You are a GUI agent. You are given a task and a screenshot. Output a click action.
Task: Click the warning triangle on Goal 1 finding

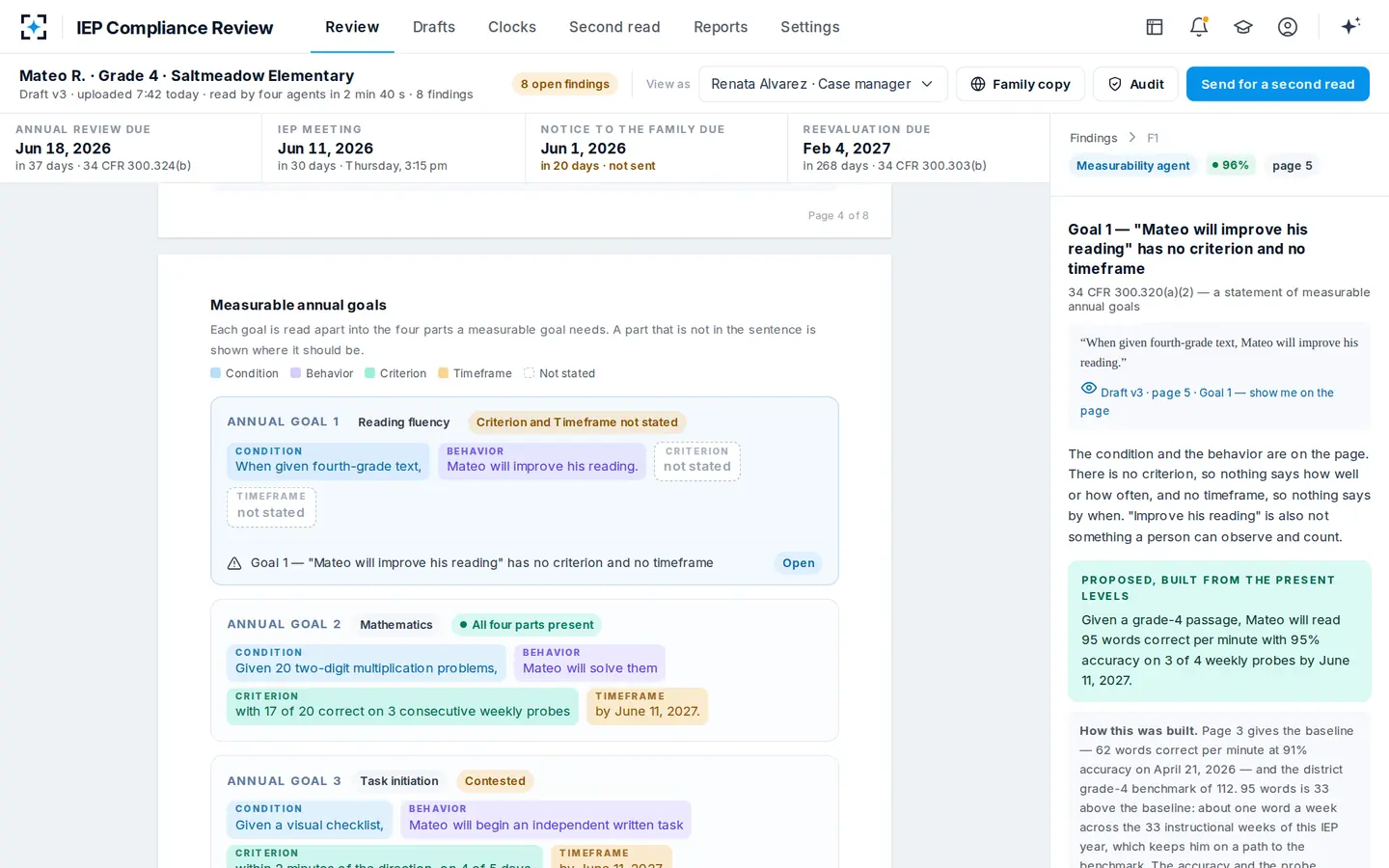pyautogui.click(x=234, y=563)
